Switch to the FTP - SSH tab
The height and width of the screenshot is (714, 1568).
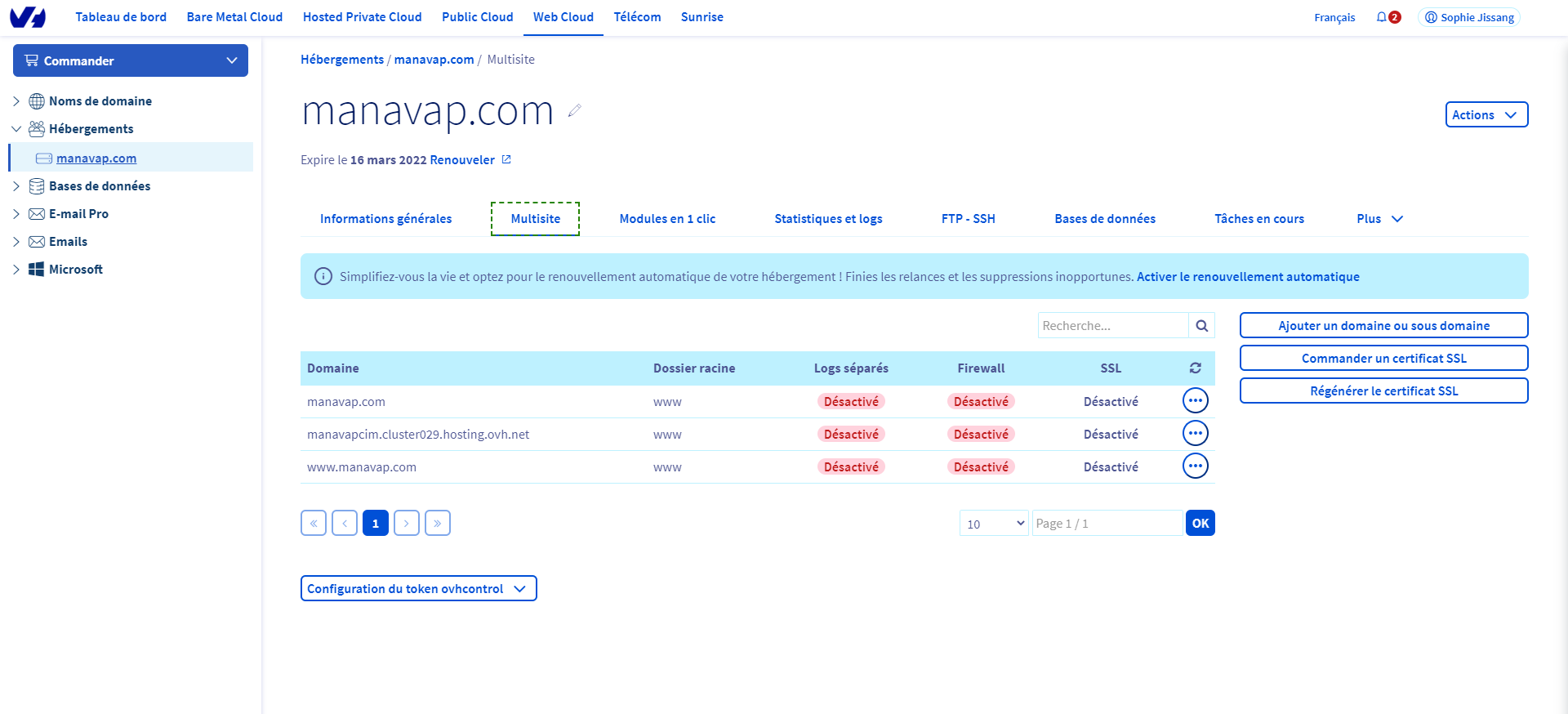[x=968, y=219]
